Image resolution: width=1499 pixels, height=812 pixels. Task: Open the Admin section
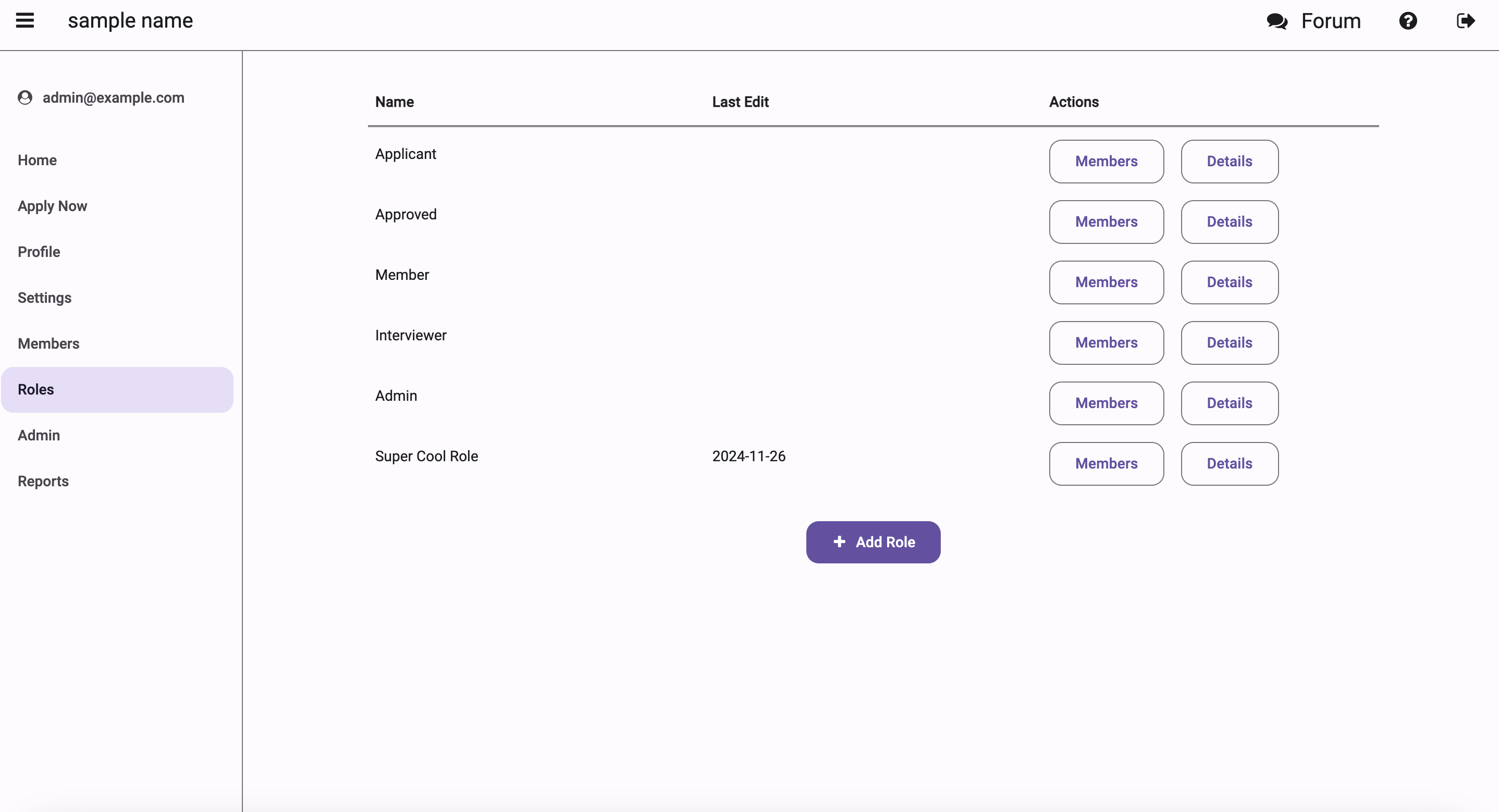38,435
